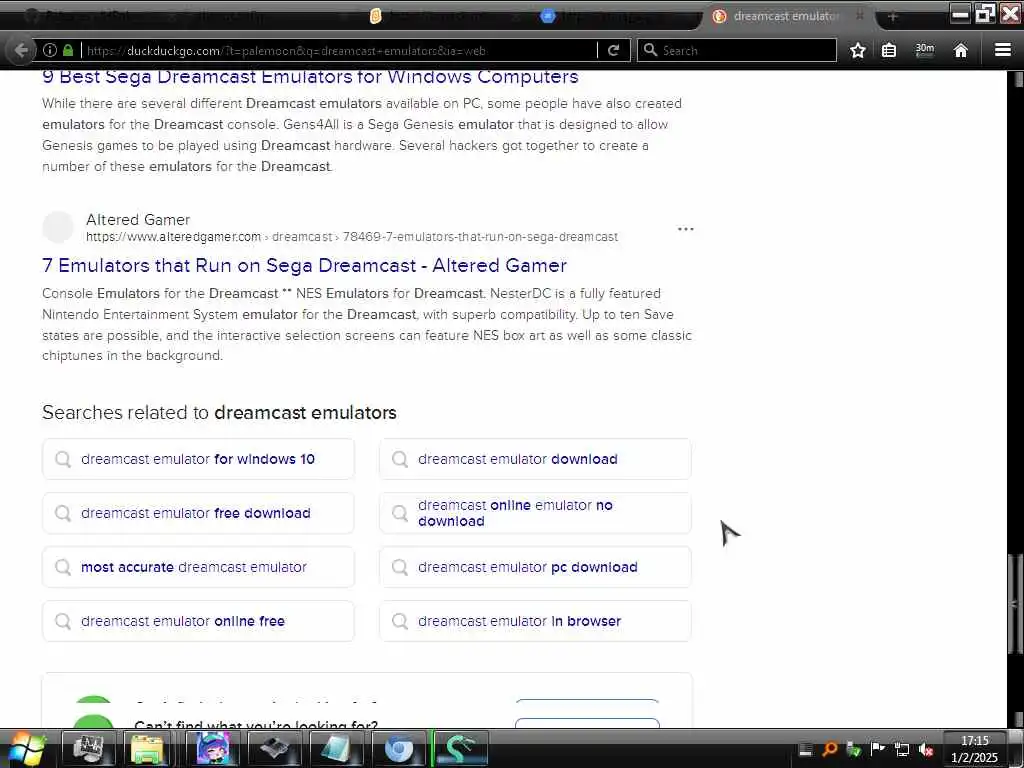The width and height of the screenshot is (1024, 768).
Task: Click the Searches related to dreamcast emulators heading
Action: (x=219, y=413)
